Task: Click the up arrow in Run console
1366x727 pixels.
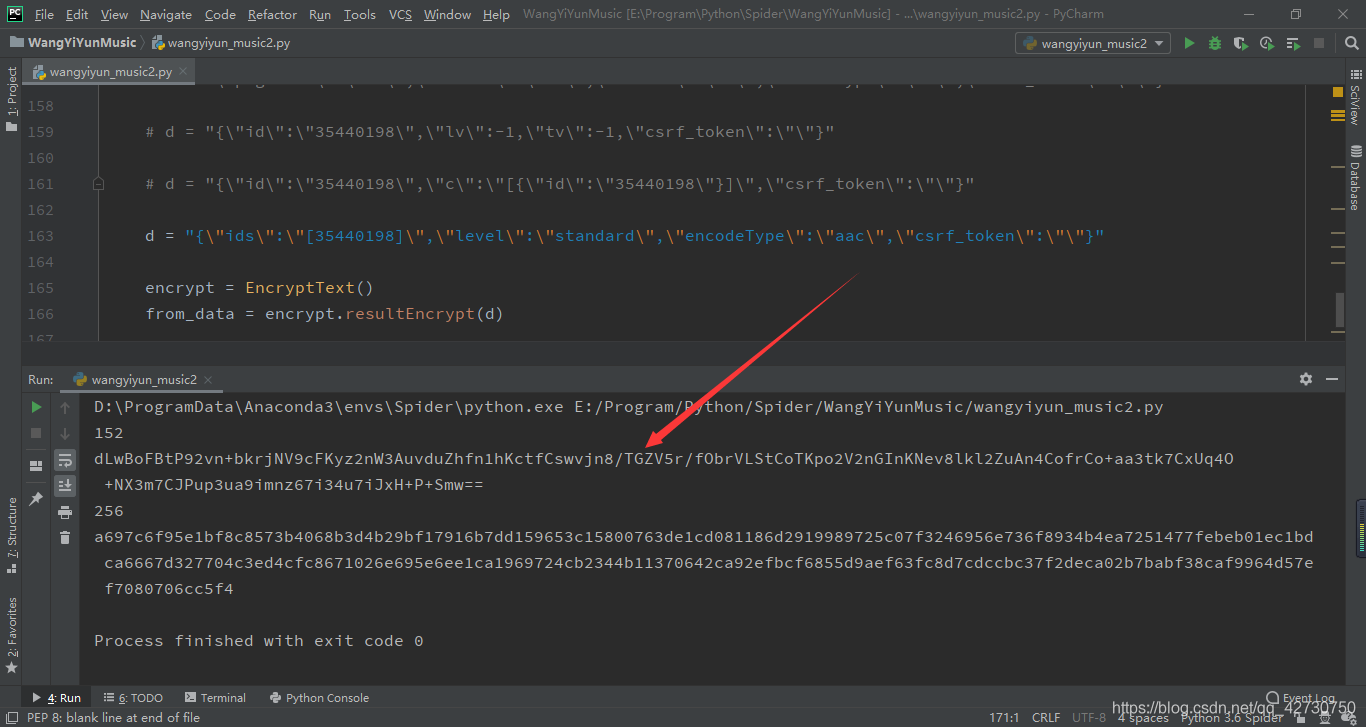Action: tap(65, 407)
